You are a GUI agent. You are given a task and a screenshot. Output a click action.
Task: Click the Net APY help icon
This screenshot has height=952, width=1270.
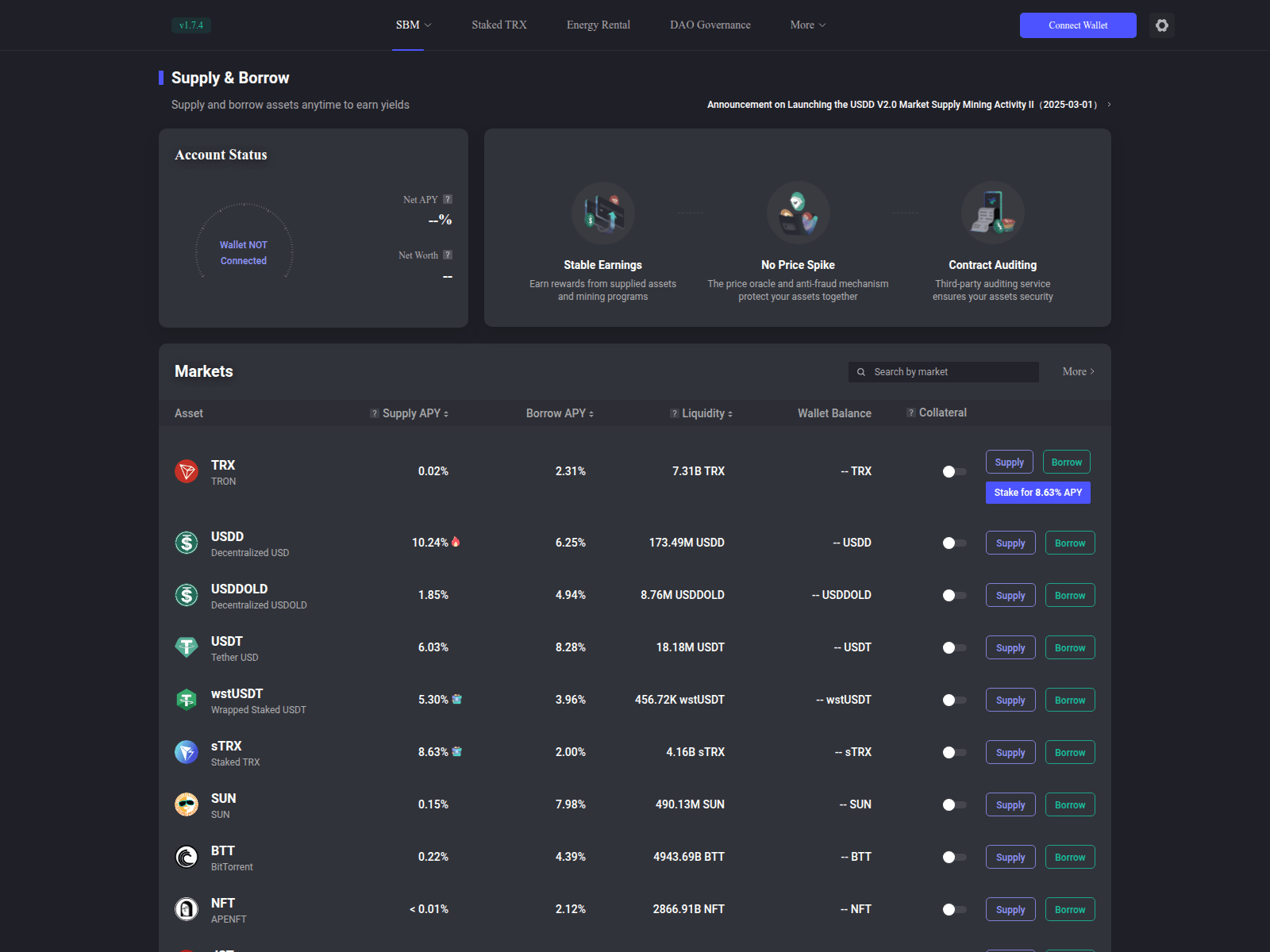(x=448, y=200)
